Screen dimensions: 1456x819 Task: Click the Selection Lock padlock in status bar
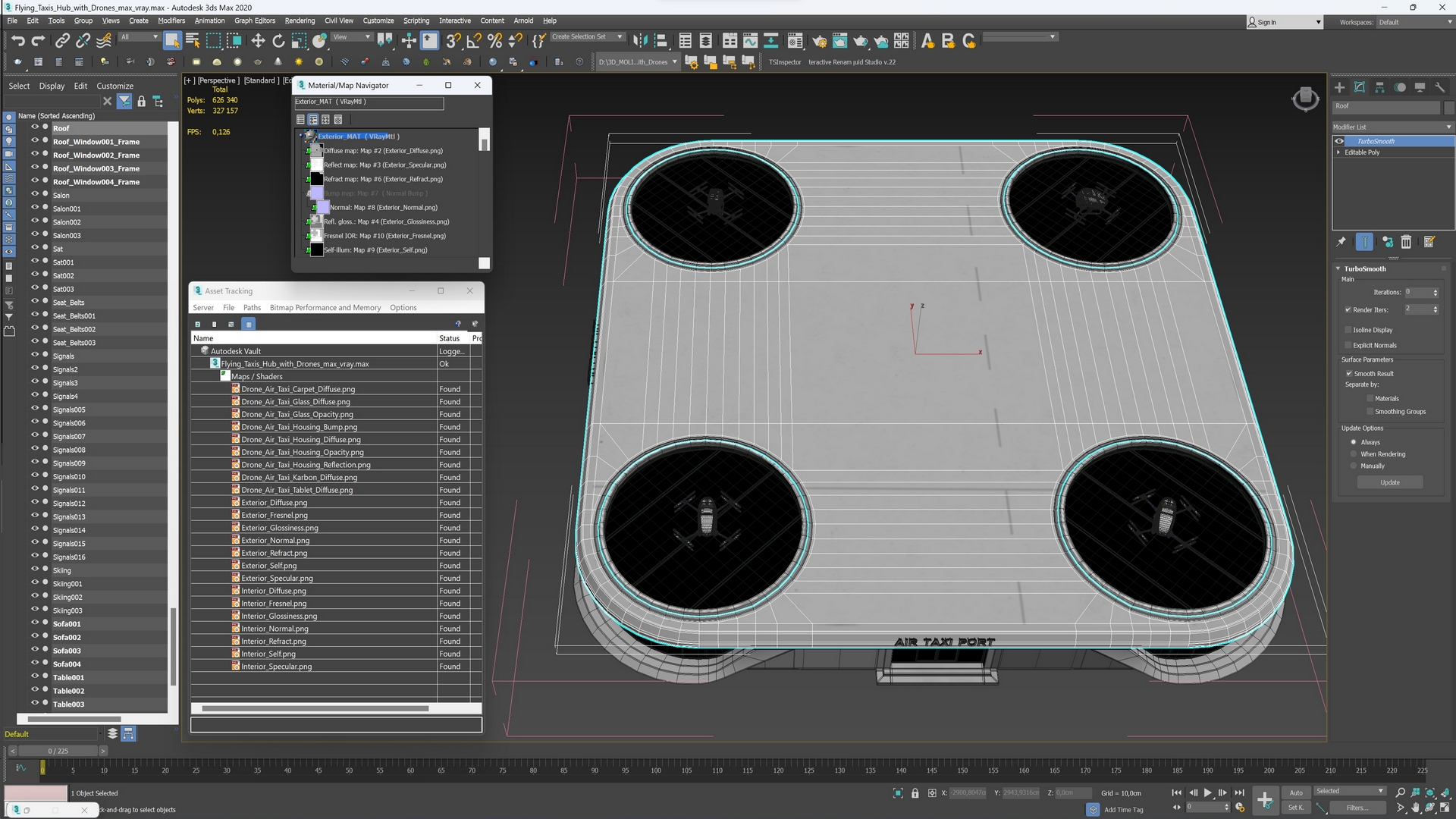point(915,793)
